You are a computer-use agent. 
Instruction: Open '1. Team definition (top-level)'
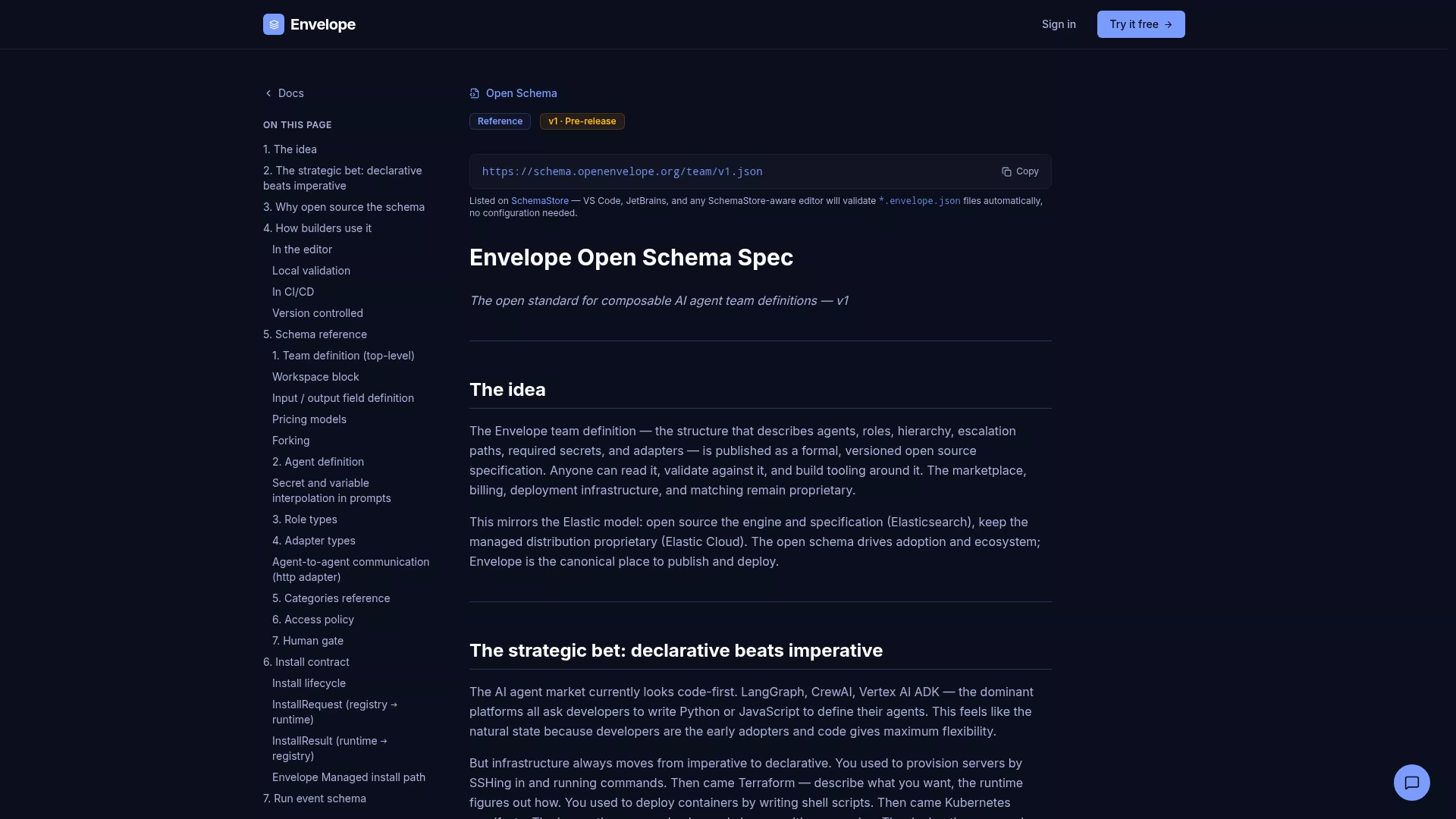pos(344,356)
